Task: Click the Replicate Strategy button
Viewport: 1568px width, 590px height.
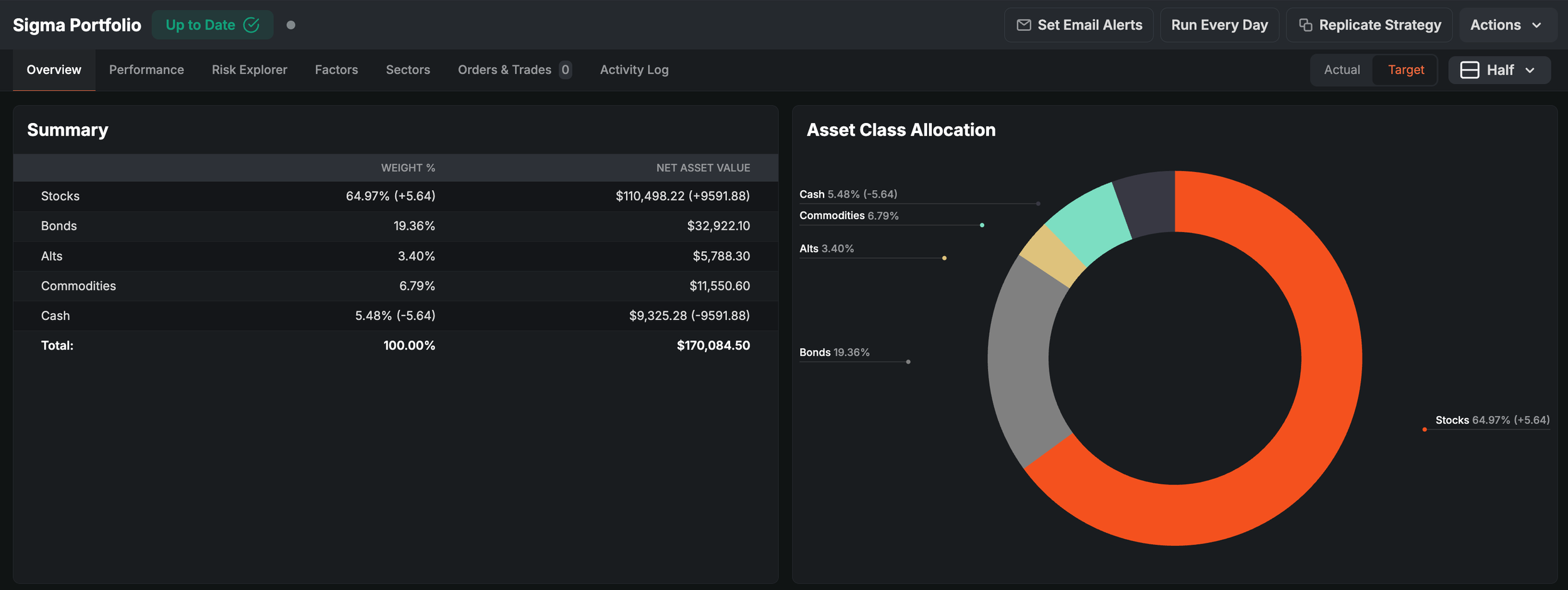Action: click(x=1369, y=25)
